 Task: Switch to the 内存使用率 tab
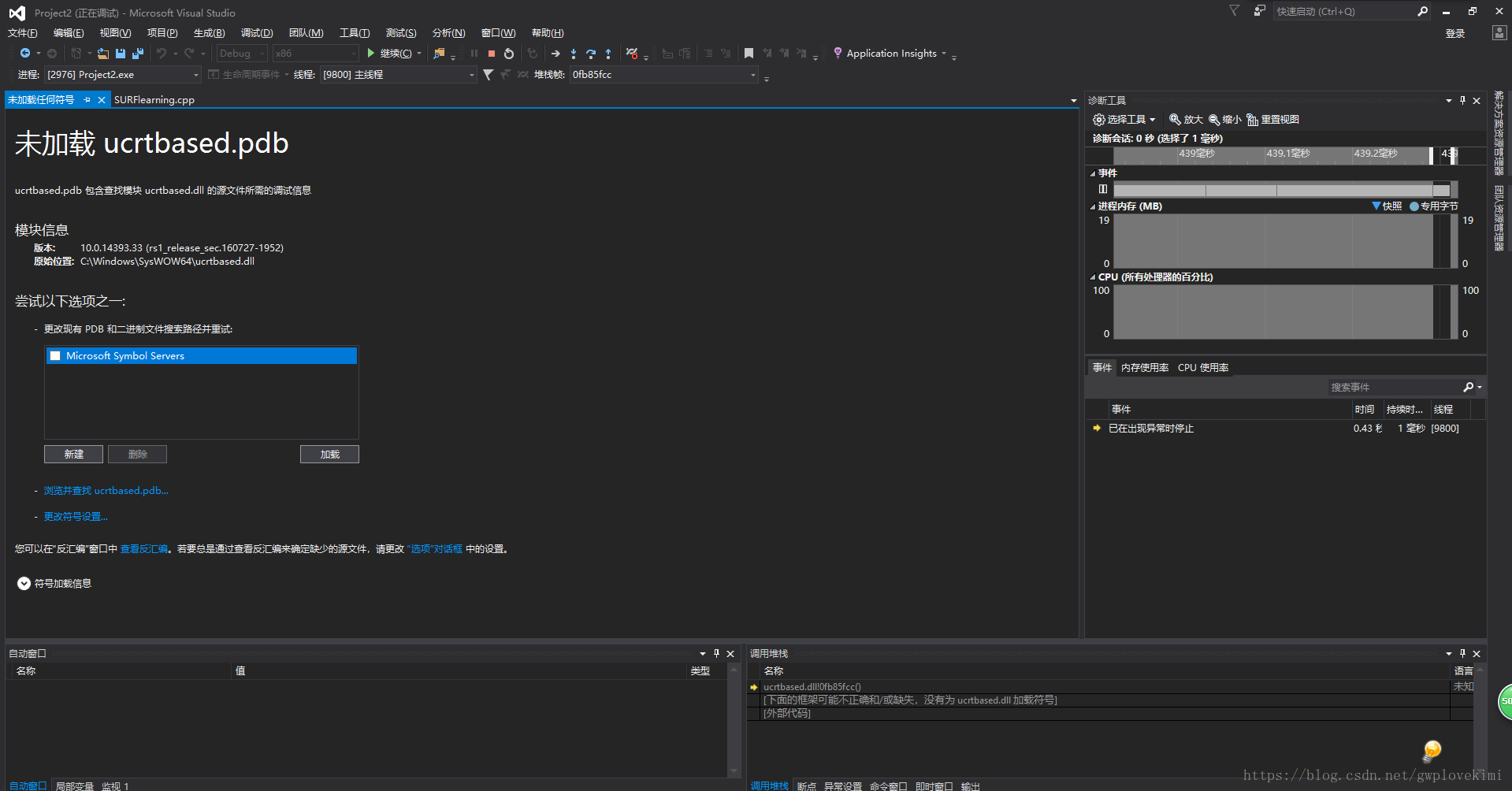(1144, 368)
